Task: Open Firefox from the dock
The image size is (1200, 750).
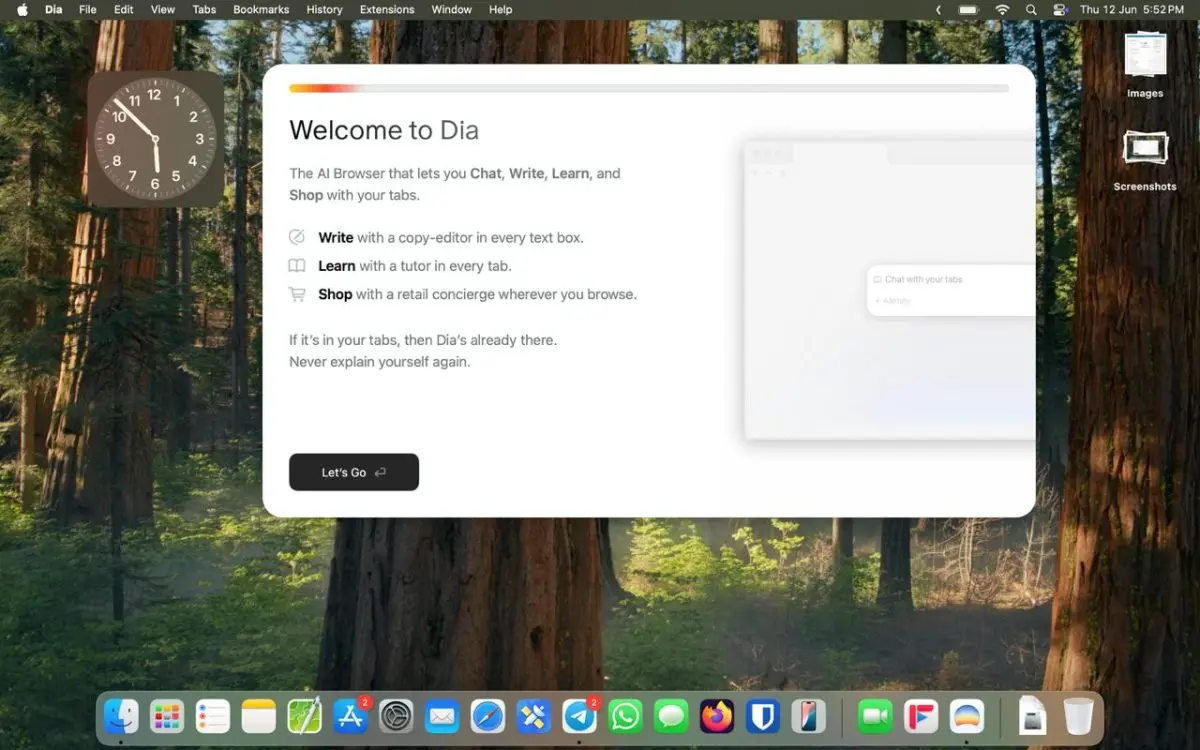Action: [x=717, y=716]
